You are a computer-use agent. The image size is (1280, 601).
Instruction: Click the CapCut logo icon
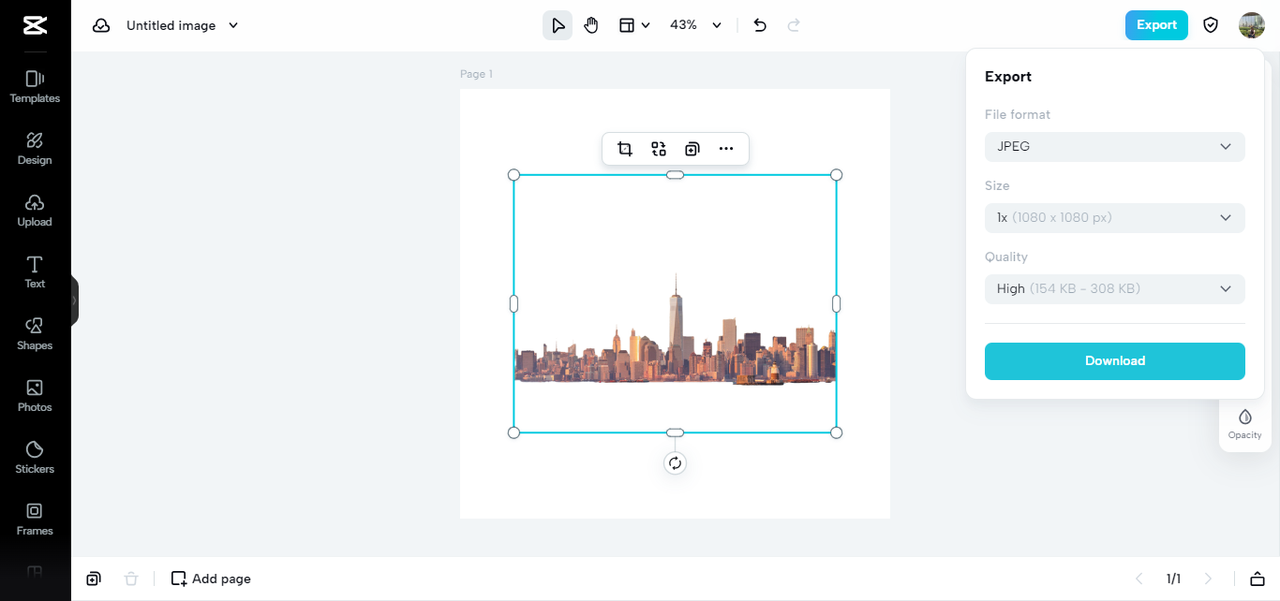[35, 25]
